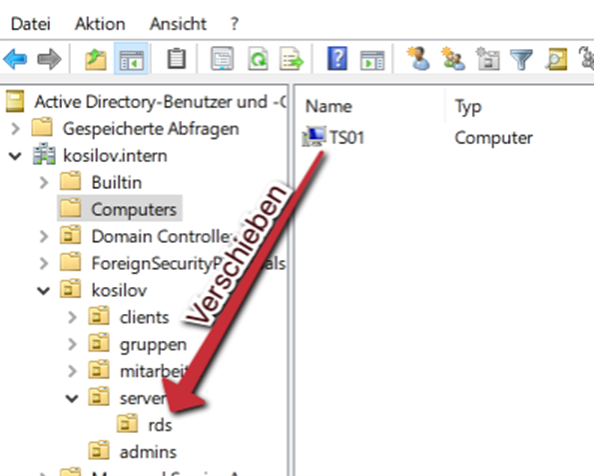The image size is (594, 476).
Task: Open filter options funnel icon
Action: 521,59
